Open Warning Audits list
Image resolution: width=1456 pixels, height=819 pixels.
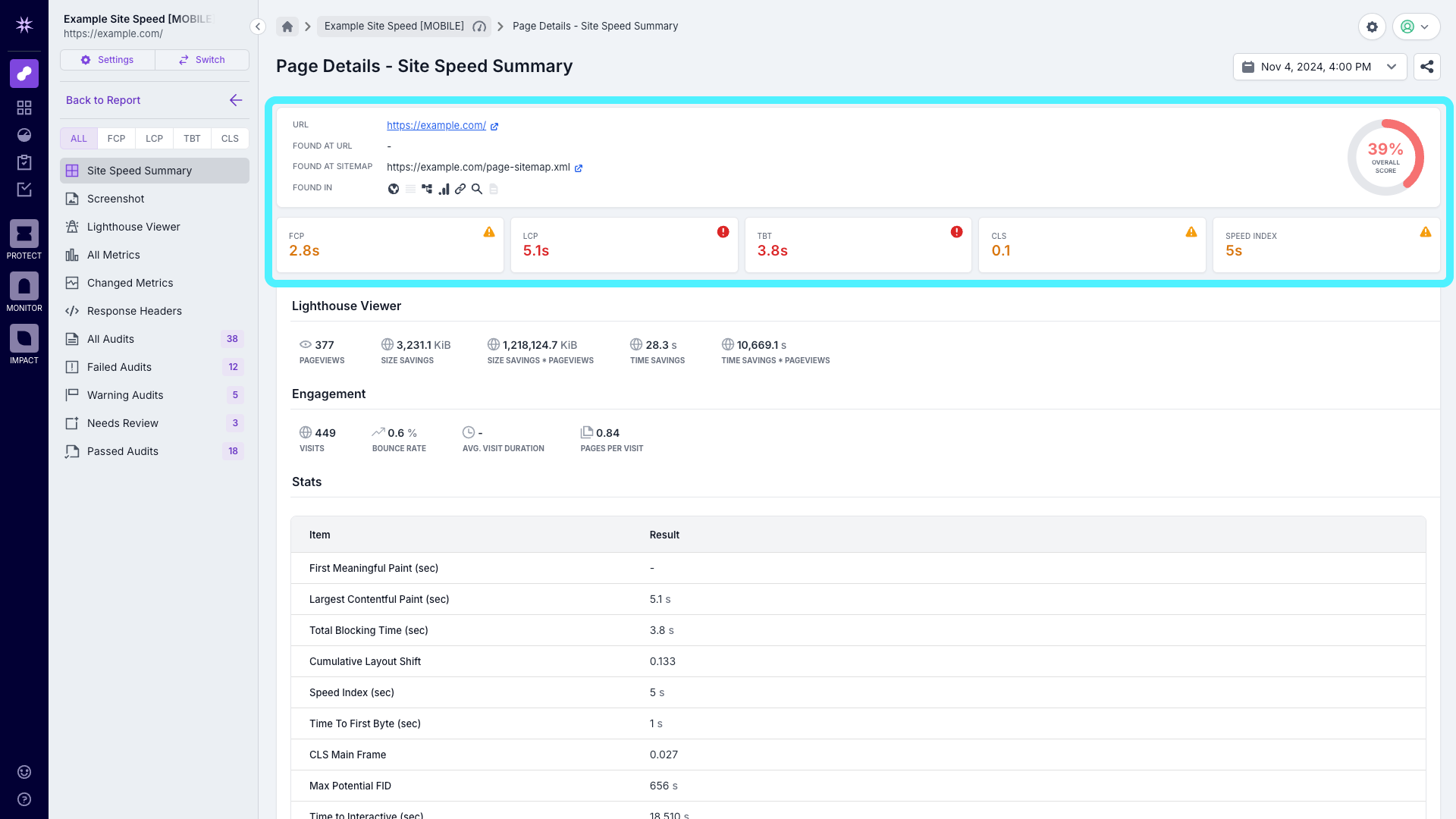click(x=155, y=395)
